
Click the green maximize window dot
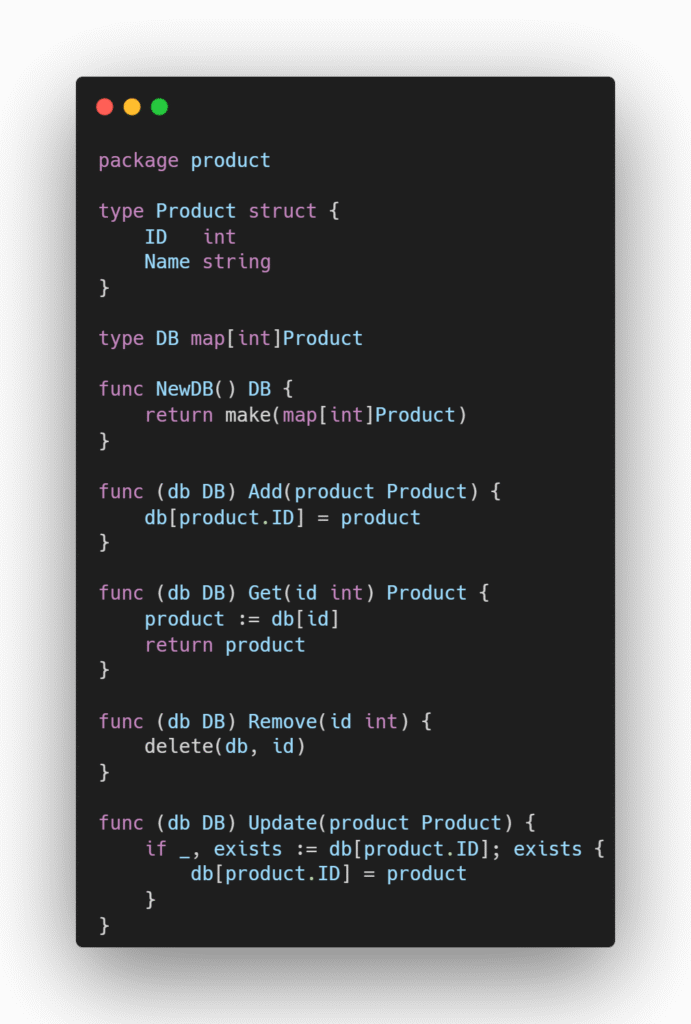click(x=159, y=107)
